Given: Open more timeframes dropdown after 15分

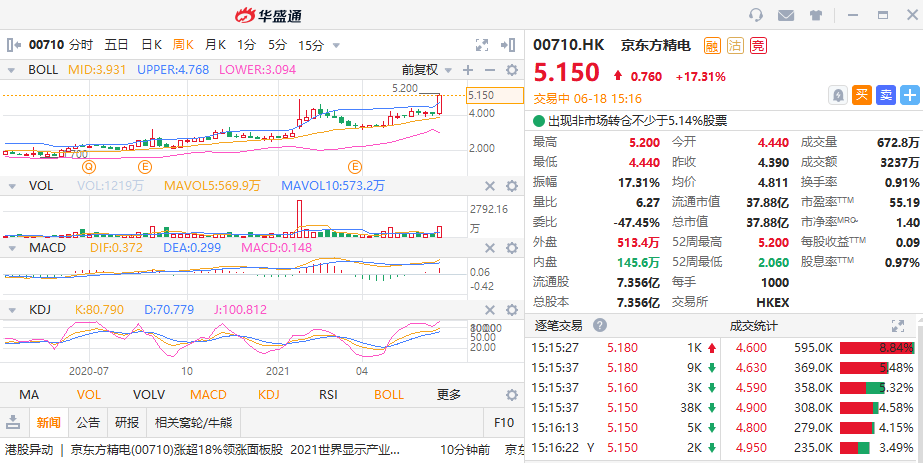Looking at the screenshot, I should point(336,45).
